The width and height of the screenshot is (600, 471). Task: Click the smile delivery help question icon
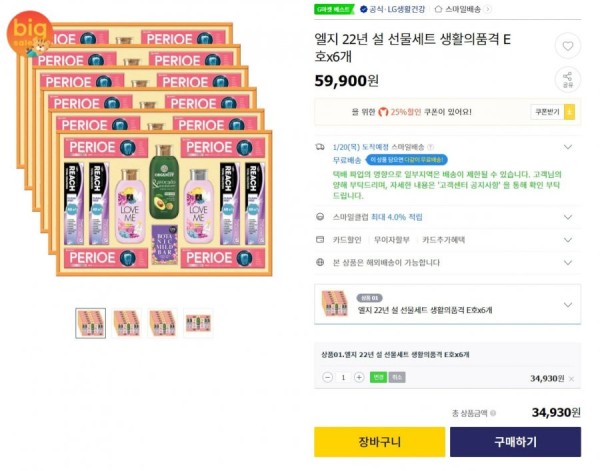pos(430,147)
